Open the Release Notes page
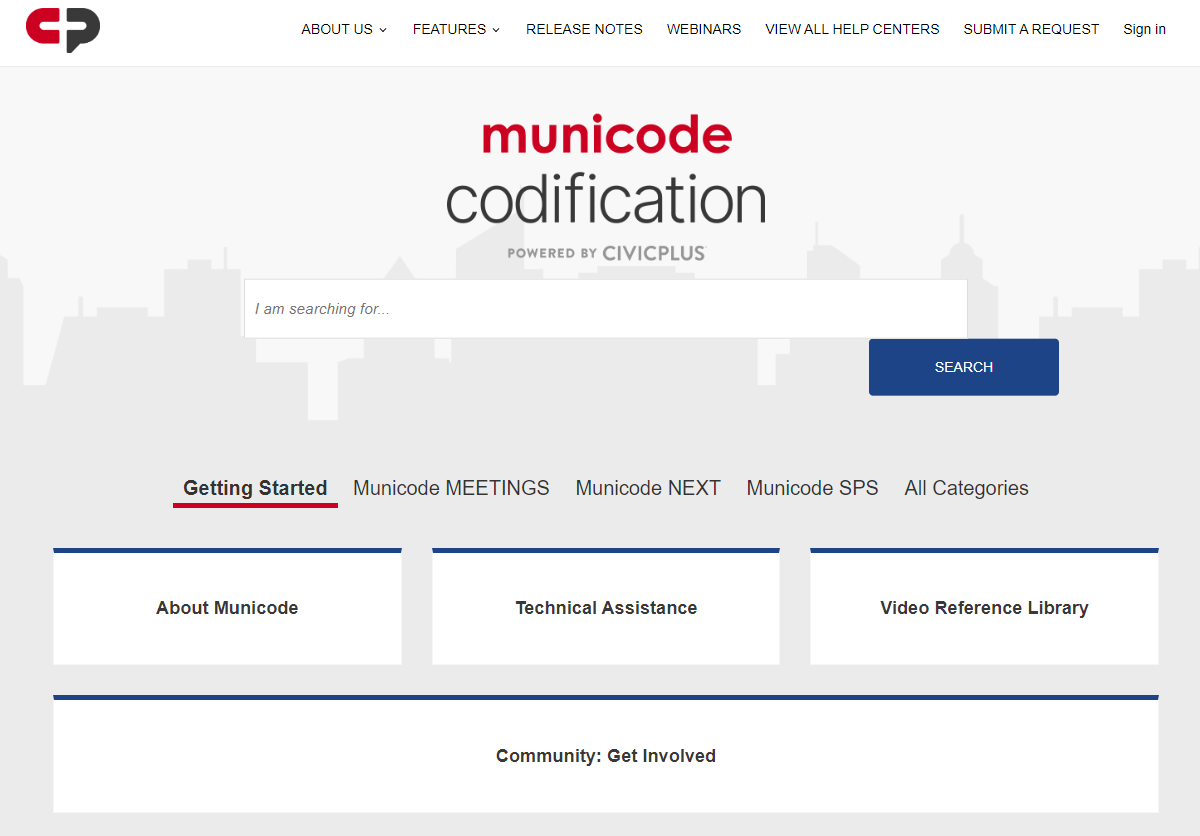Screen dimensions: 1200x836 tap(584, 29)
